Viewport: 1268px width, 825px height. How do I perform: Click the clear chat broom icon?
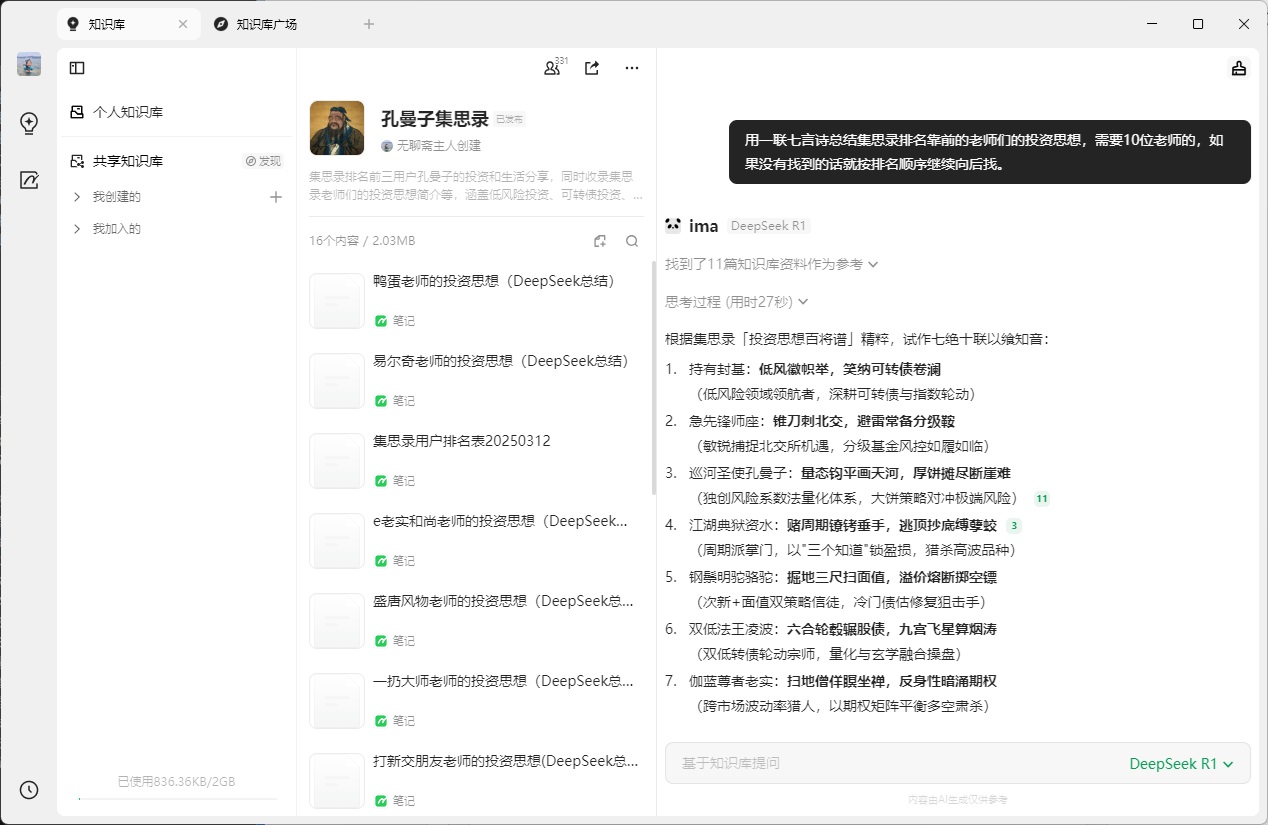pos(1239,68)
